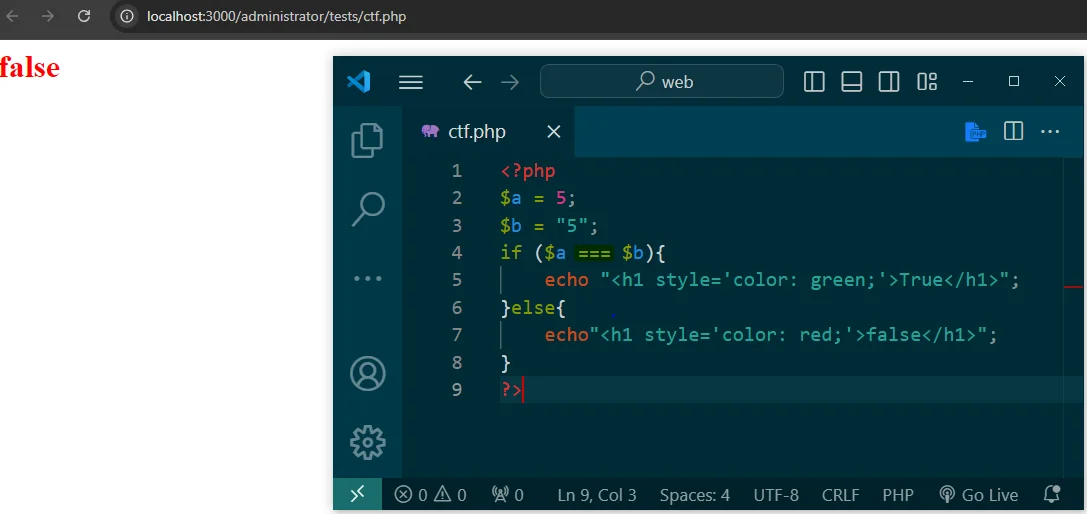Viewport: 1087px width, 514px height.
Task: Change end of line sequence CRLF
Action: click(x=841, y=495)
